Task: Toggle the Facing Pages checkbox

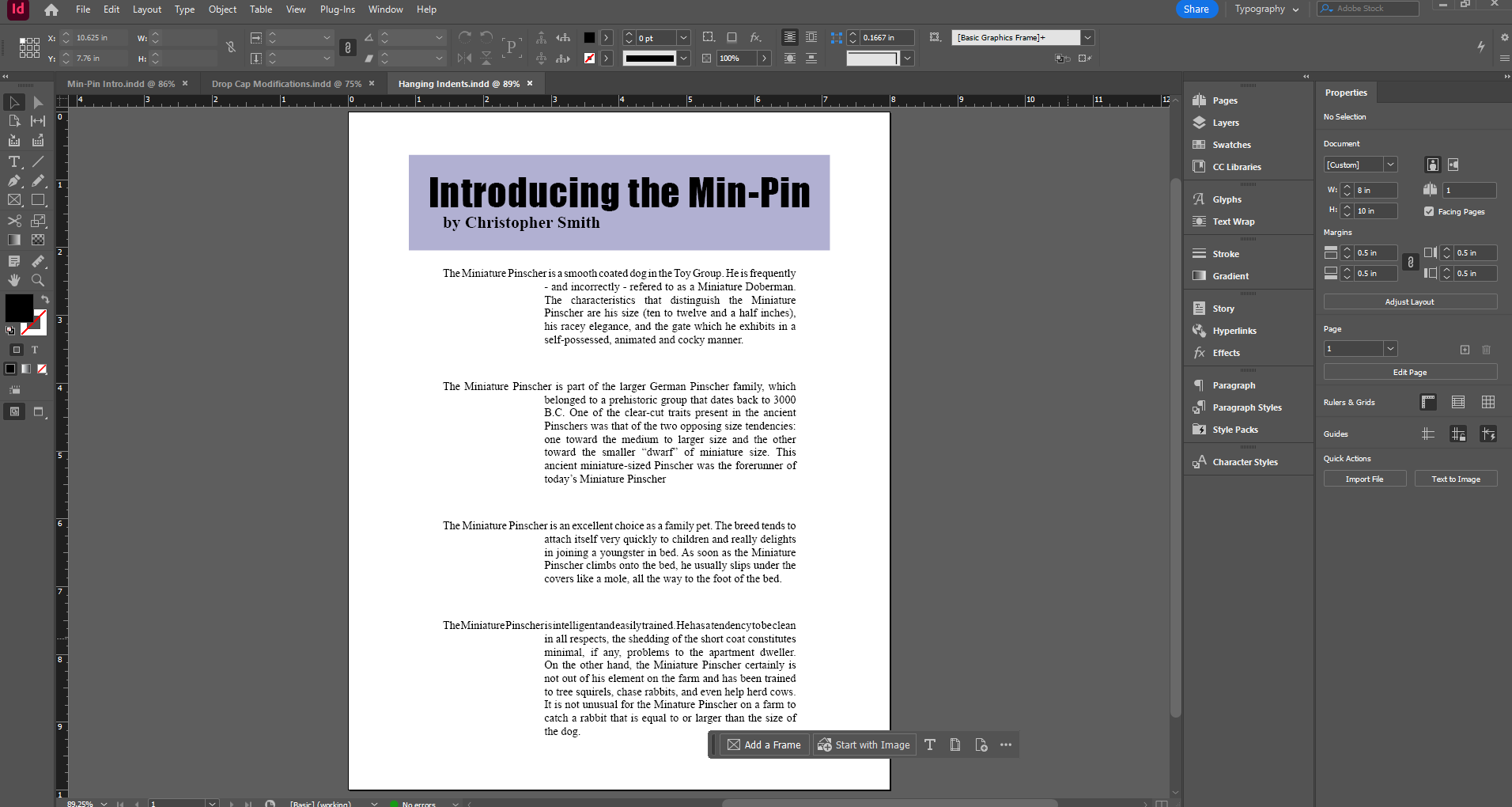Action: [1429, 211]
